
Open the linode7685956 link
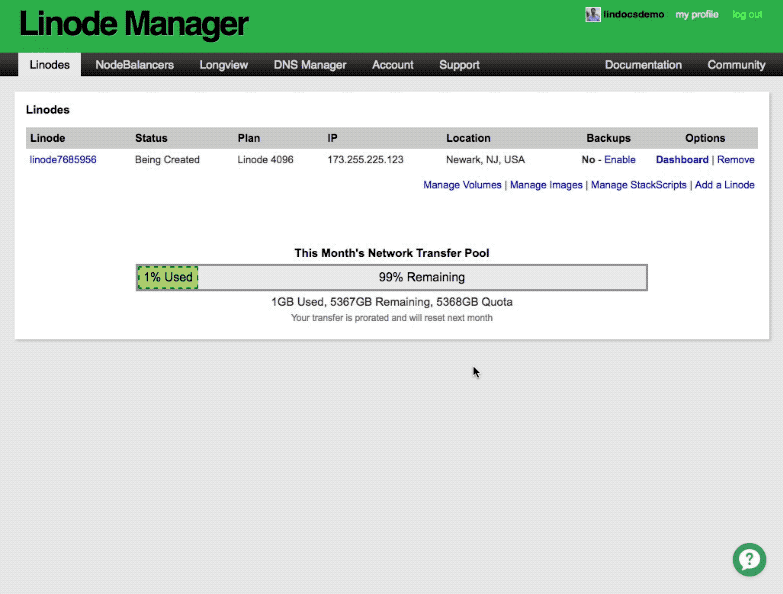(63, 160)
